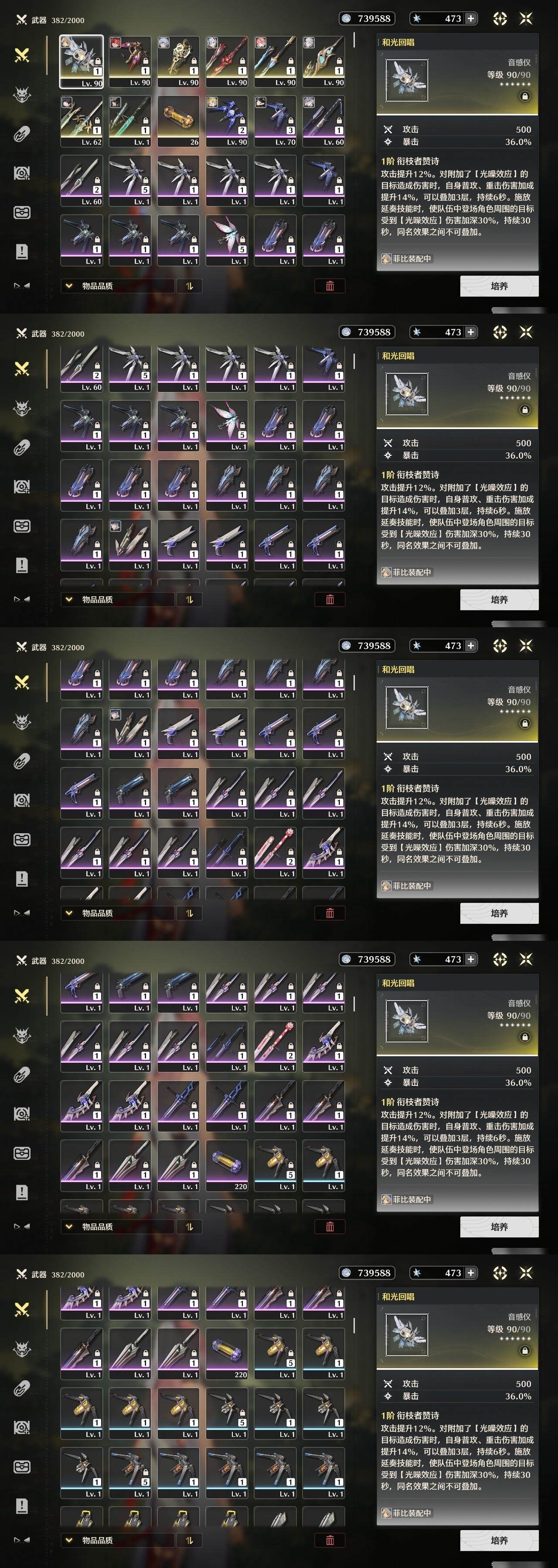Viewport: 558px width, 1568px height.
Task: Select the Lv. 70 weapon thumbnail
Action: point(276,121)
